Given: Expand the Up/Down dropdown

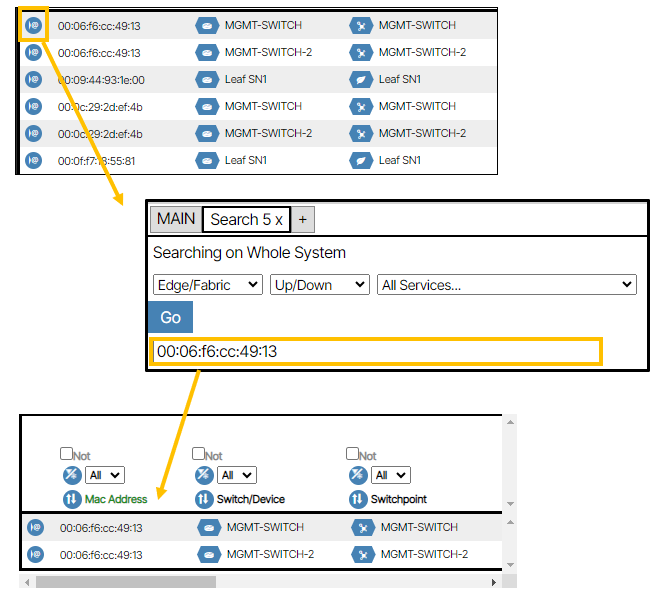Looking at the screenshot, I should (x=320, y=285).
